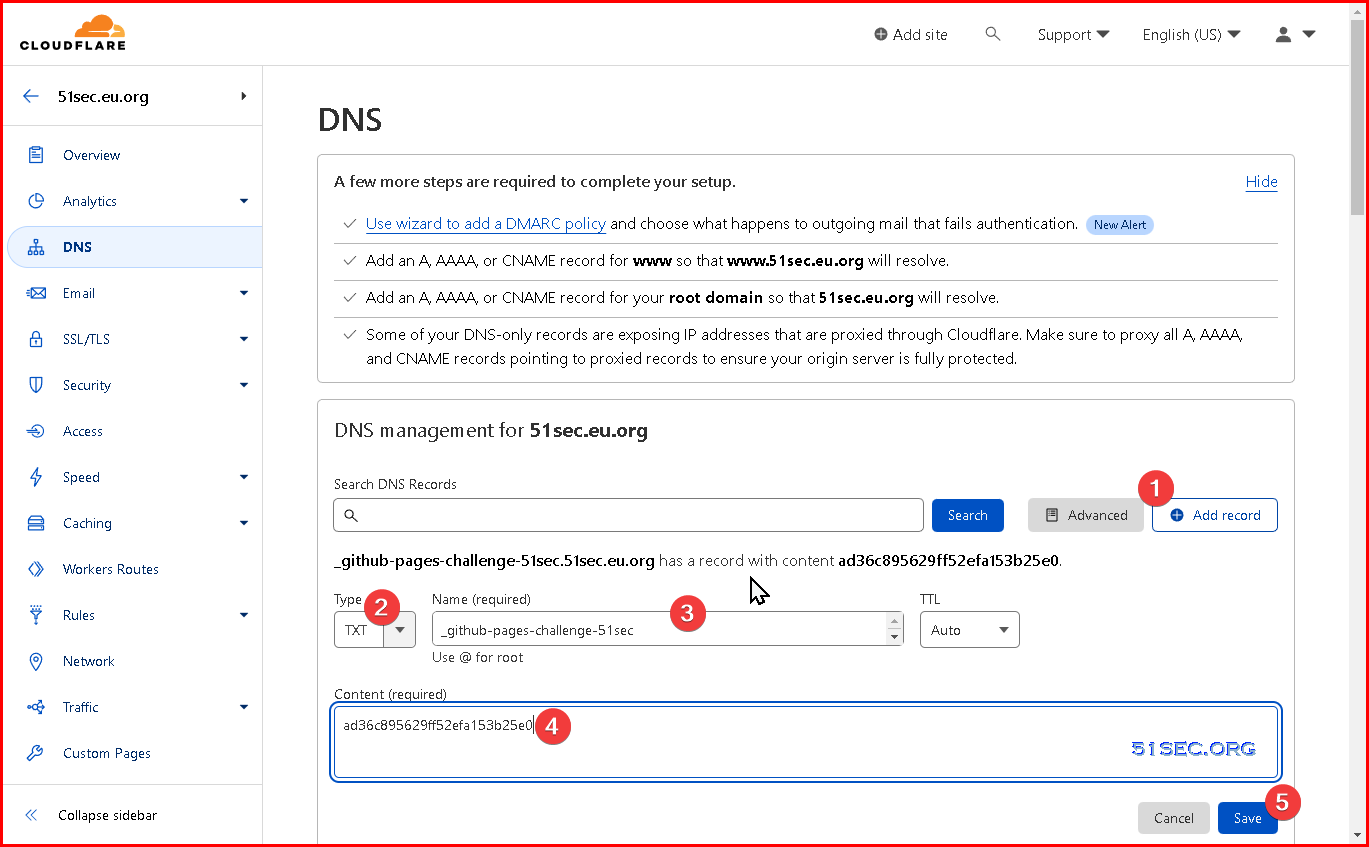Hide the setup steps notice
Viewport: 1369px width, 847px height.
1261,182
